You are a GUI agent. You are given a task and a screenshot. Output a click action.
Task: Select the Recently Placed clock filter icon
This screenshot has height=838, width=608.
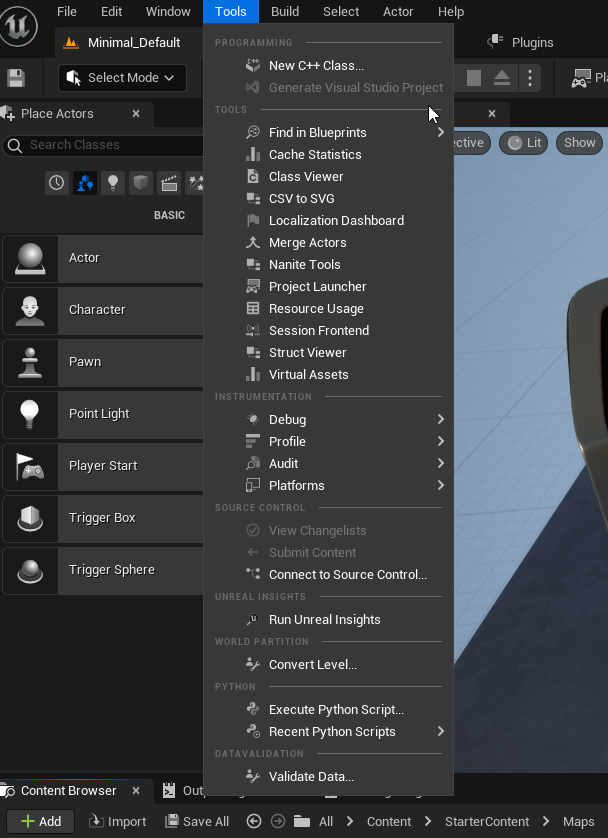click(57, 183)
